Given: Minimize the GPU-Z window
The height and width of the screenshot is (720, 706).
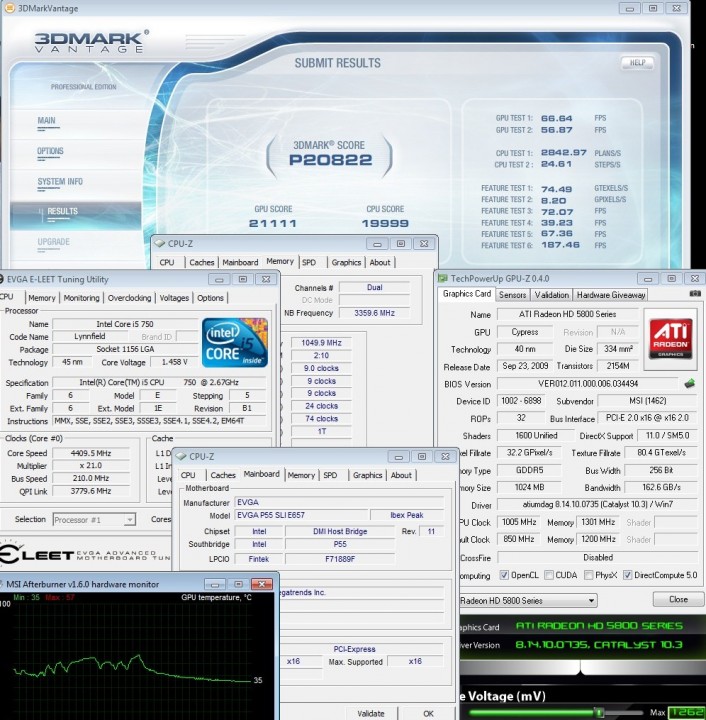Looking at the screenshot, I should (648, 279).
